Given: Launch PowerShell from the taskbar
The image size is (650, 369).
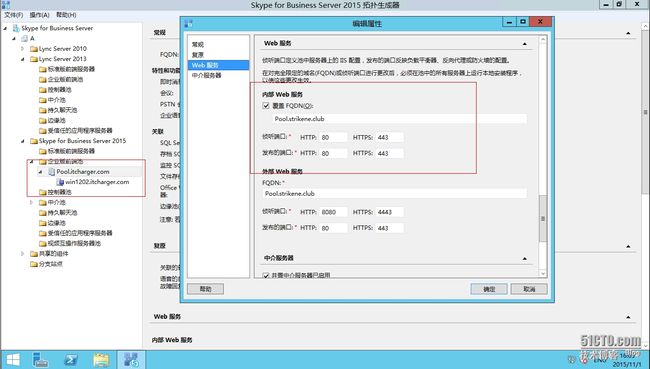Looking at the screenshot, I should coord(71,360).
